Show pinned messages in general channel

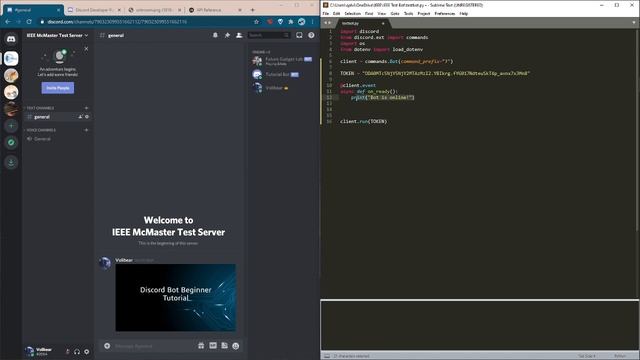(227, 36)
